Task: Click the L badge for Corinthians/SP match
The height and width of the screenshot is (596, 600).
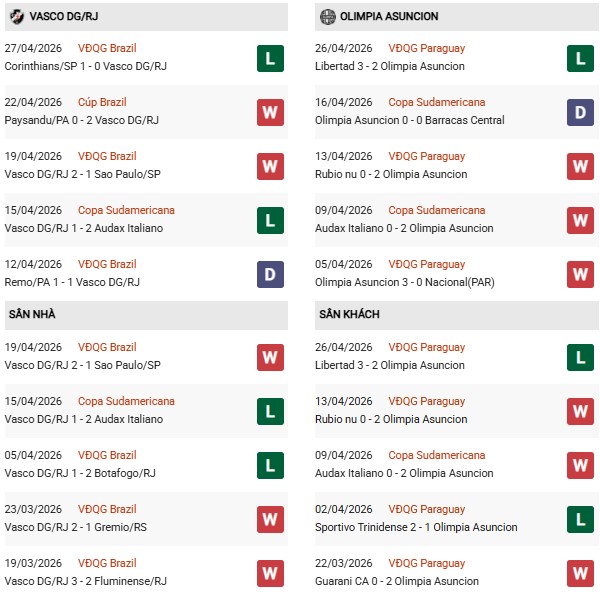Action: (x=269, y=57)
